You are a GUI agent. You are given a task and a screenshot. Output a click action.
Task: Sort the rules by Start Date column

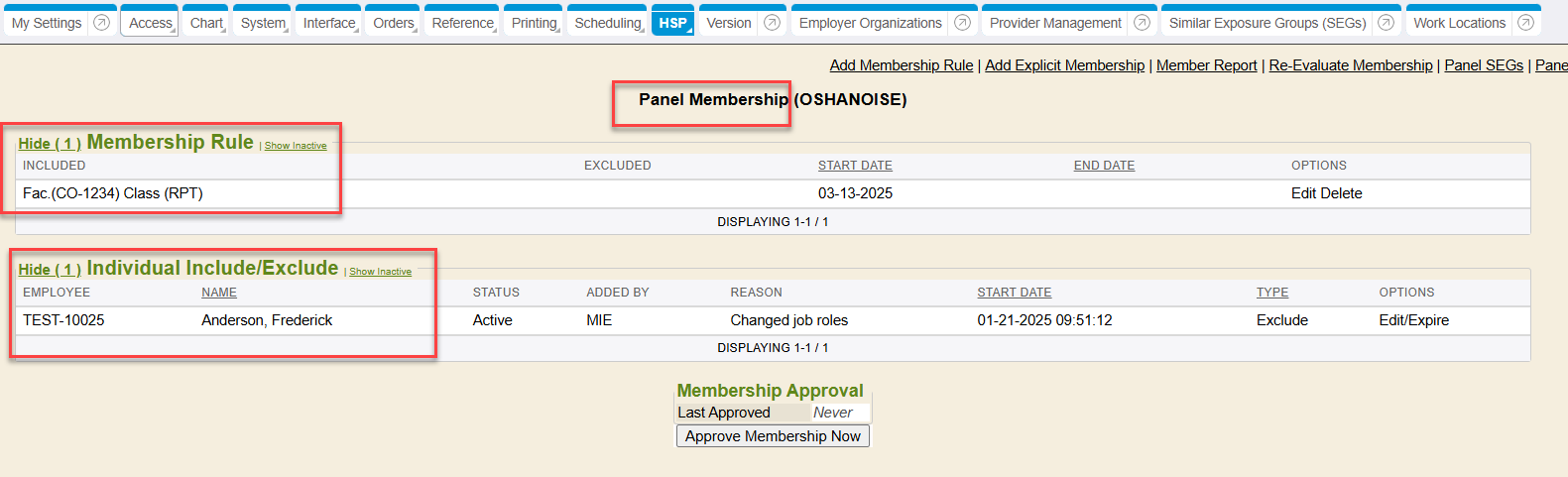(854, 166)
